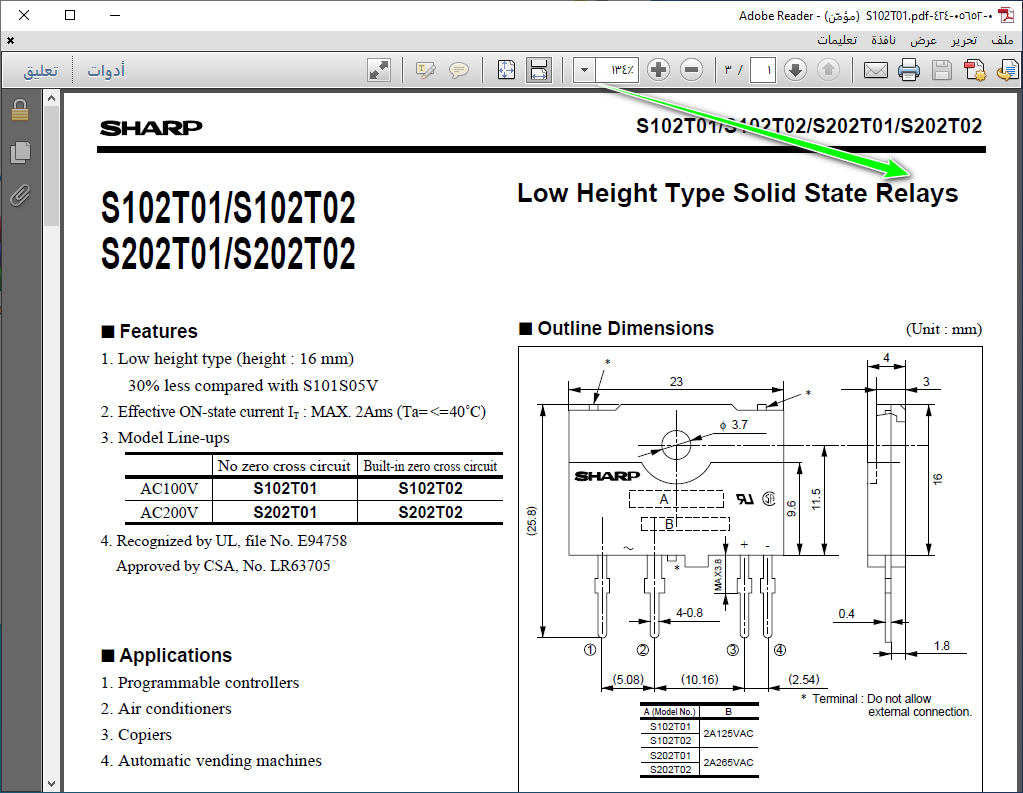1023x793 pixels.
Task: Click the 'Approved by CSA, No. LR63705' line
Action: pos(223,566)
